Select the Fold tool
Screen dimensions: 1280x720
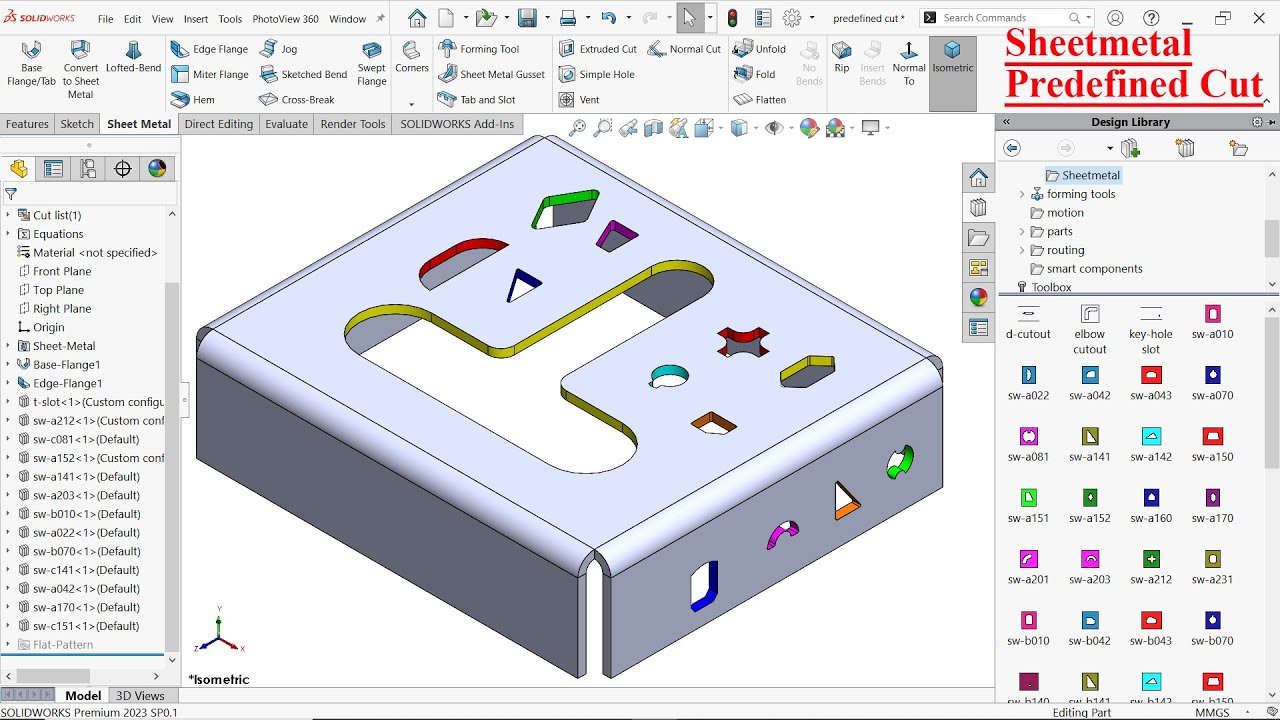(x=755, y=74)
